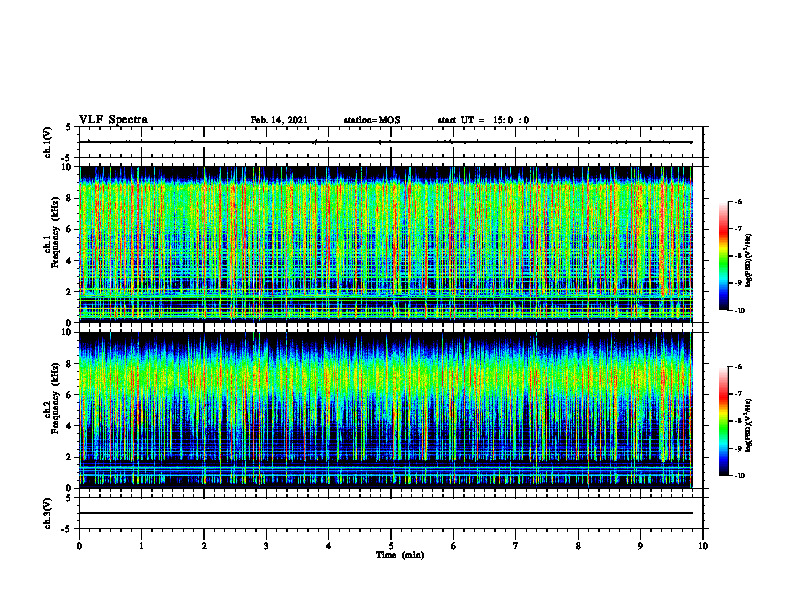792x612 pixels.
Task: Click time axis tick label '1'
Action: tap(141, 546)
